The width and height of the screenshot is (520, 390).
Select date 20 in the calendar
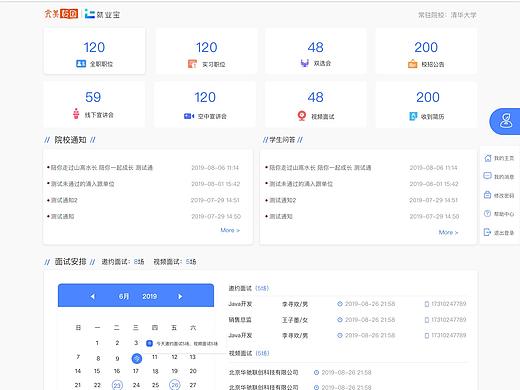pyautogui.click(x=193, y=371)
